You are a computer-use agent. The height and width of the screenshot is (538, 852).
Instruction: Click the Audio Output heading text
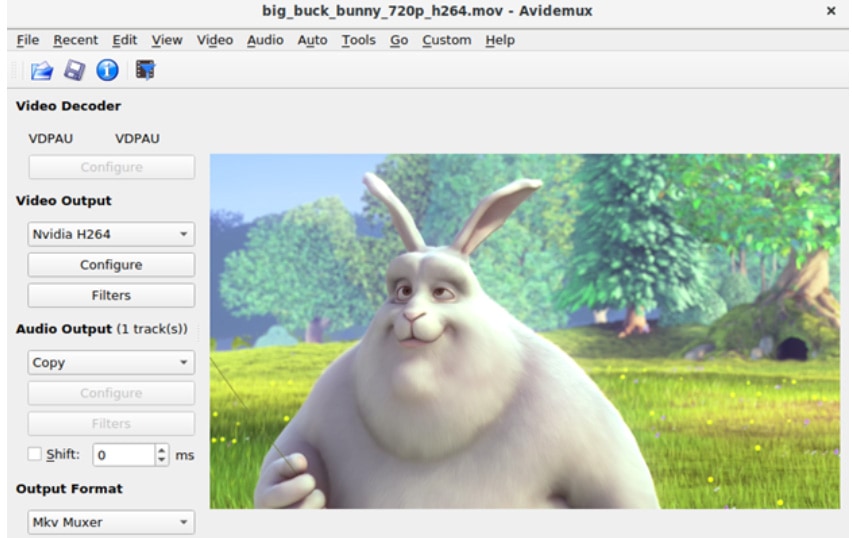click(102, 329)
